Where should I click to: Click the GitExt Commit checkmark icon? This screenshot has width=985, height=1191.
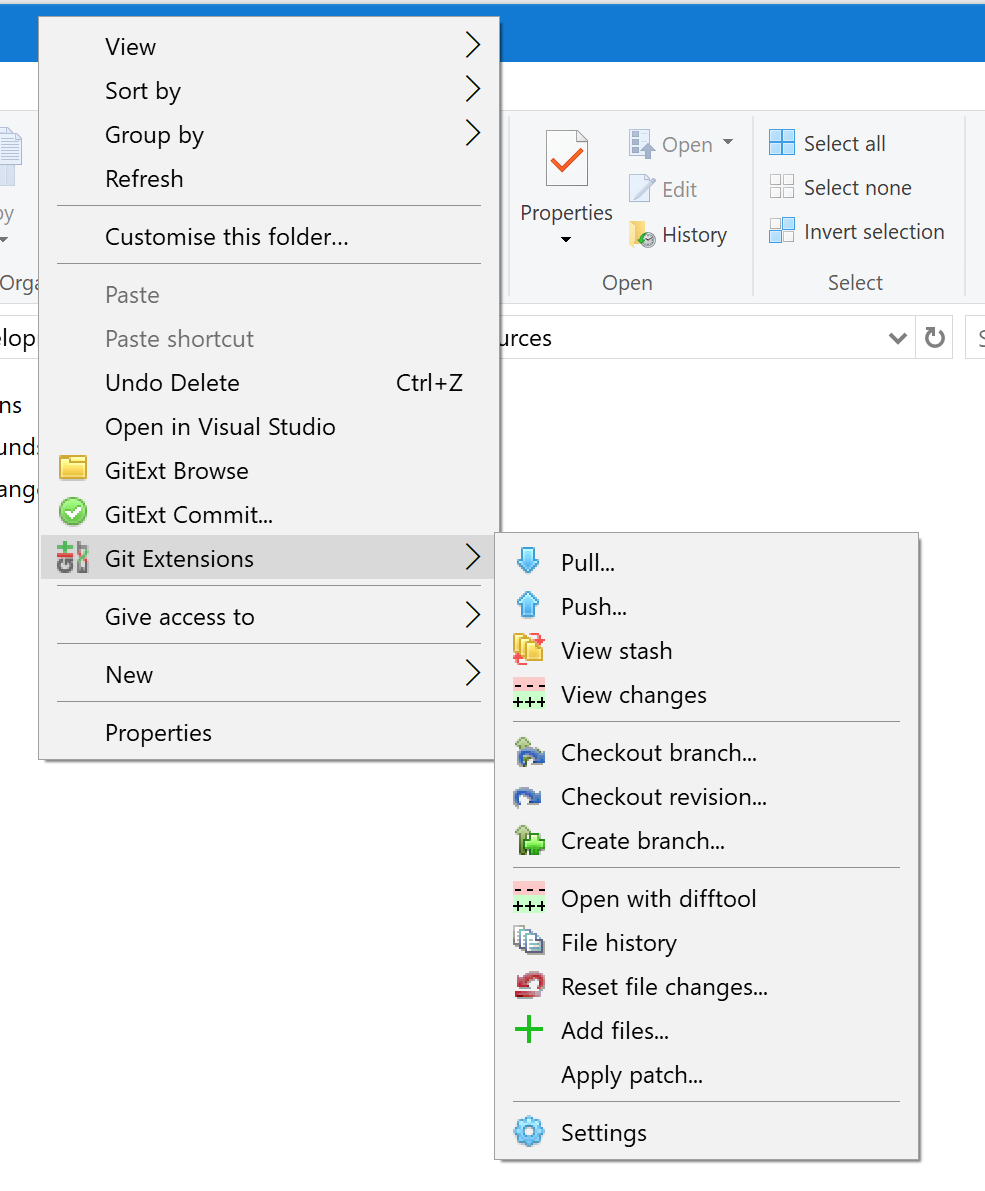click(x=73, y=513)
